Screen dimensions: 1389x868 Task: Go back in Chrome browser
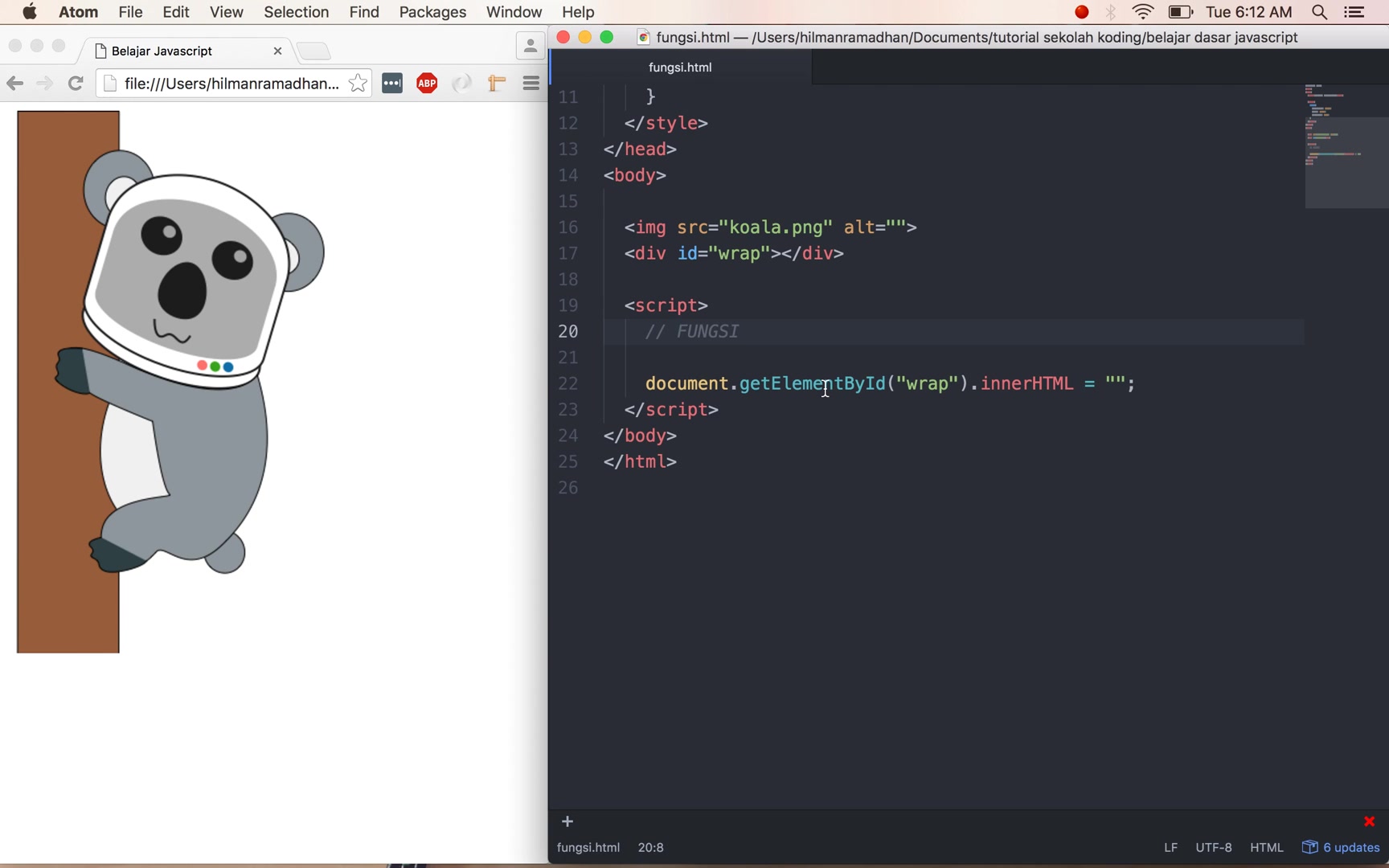pos(14,84)
